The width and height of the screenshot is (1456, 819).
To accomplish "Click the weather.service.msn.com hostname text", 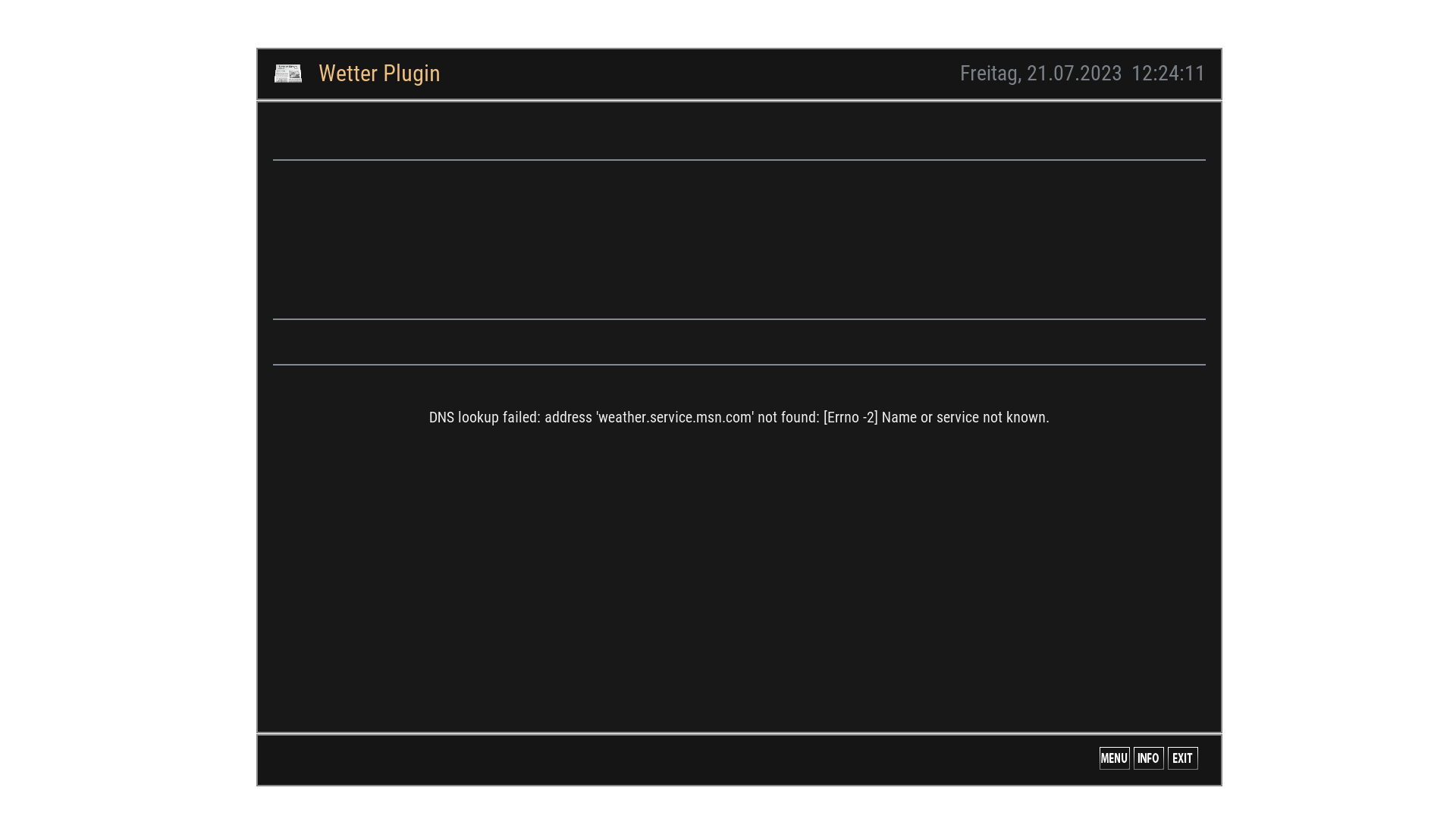I will pos(675,418).
